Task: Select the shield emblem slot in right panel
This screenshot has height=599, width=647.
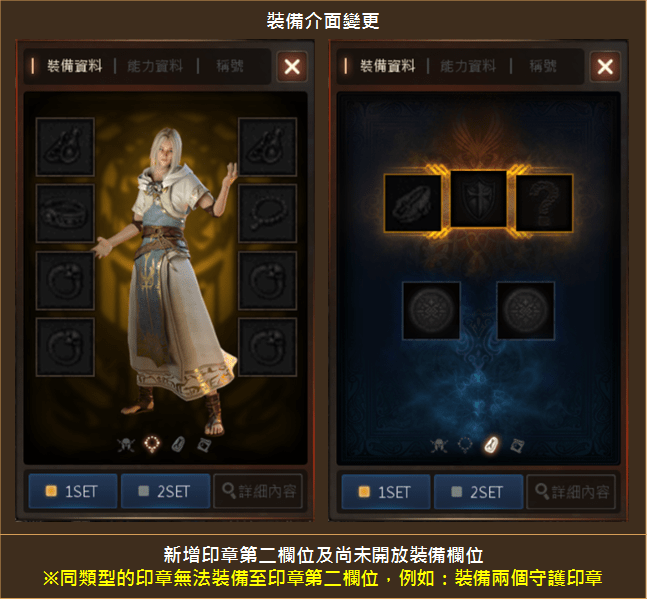Action: (478, 199)
